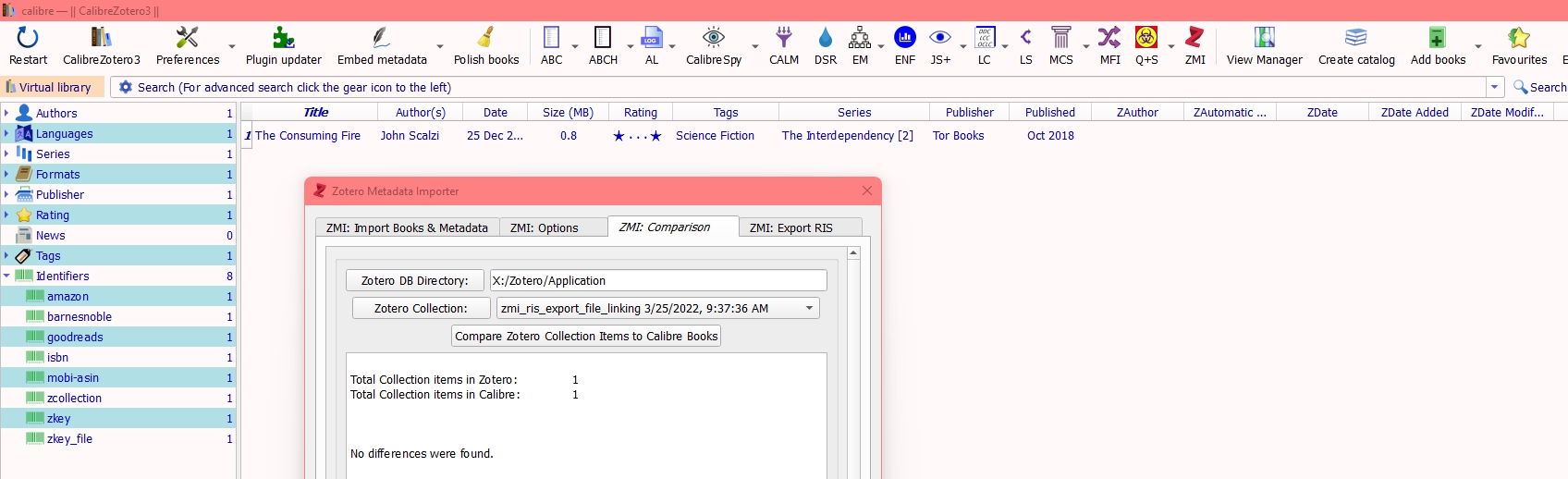The width and height of the screenshot is (1568, 479).
Task: Click the Restart toolbar icon
Action: (28, 38)
